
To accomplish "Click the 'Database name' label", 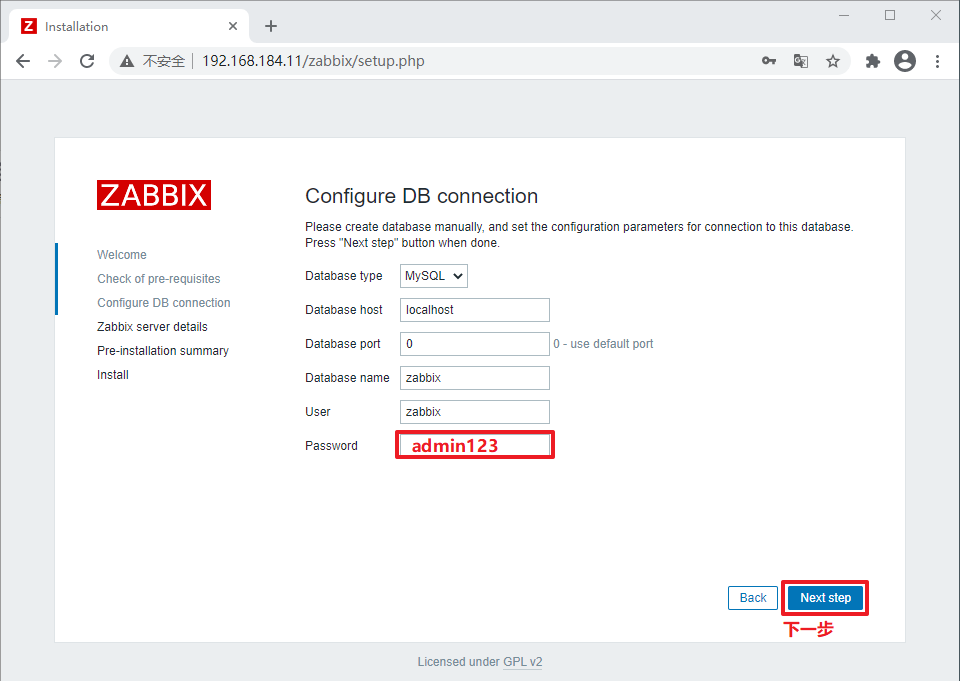I will pyautogui.click(x=347, y=378).
